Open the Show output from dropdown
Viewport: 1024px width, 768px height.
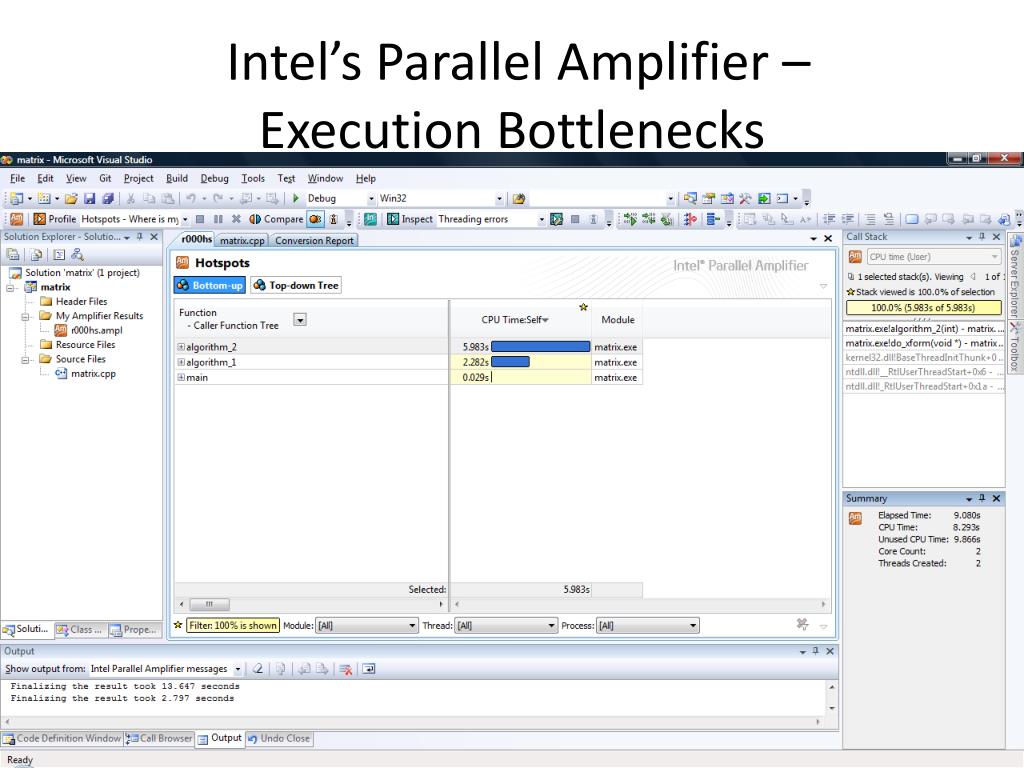[238, 669]
